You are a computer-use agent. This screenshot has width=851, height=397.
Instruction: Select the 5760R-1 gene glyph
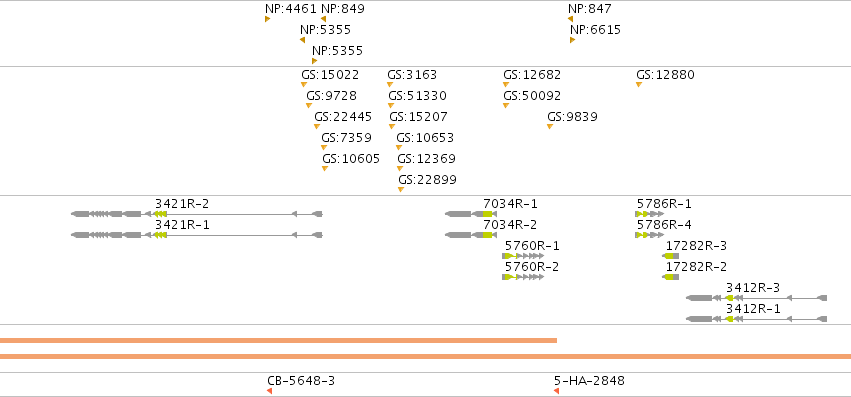pos(523,256)
